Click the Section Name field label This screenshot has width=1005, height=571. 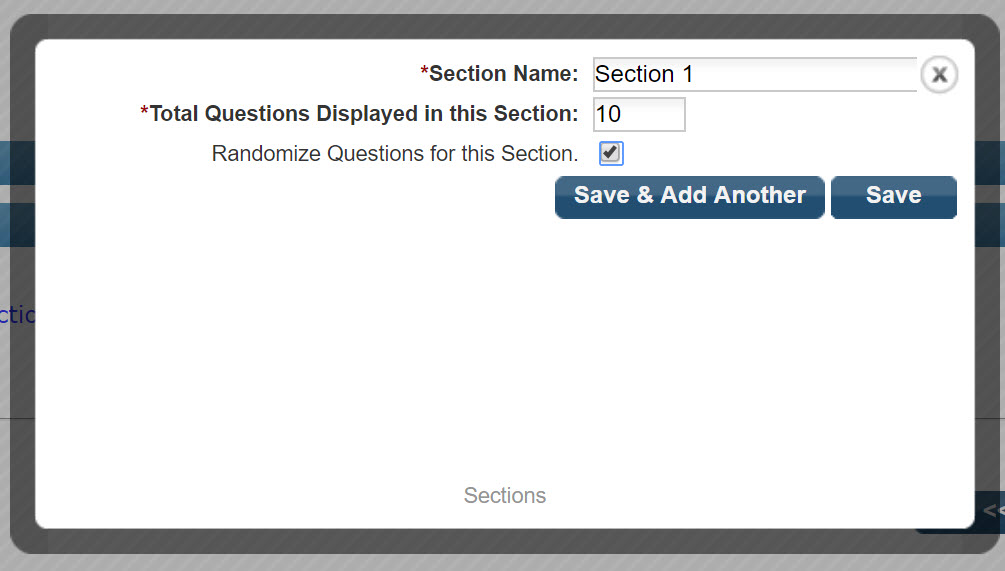[503, 74]
